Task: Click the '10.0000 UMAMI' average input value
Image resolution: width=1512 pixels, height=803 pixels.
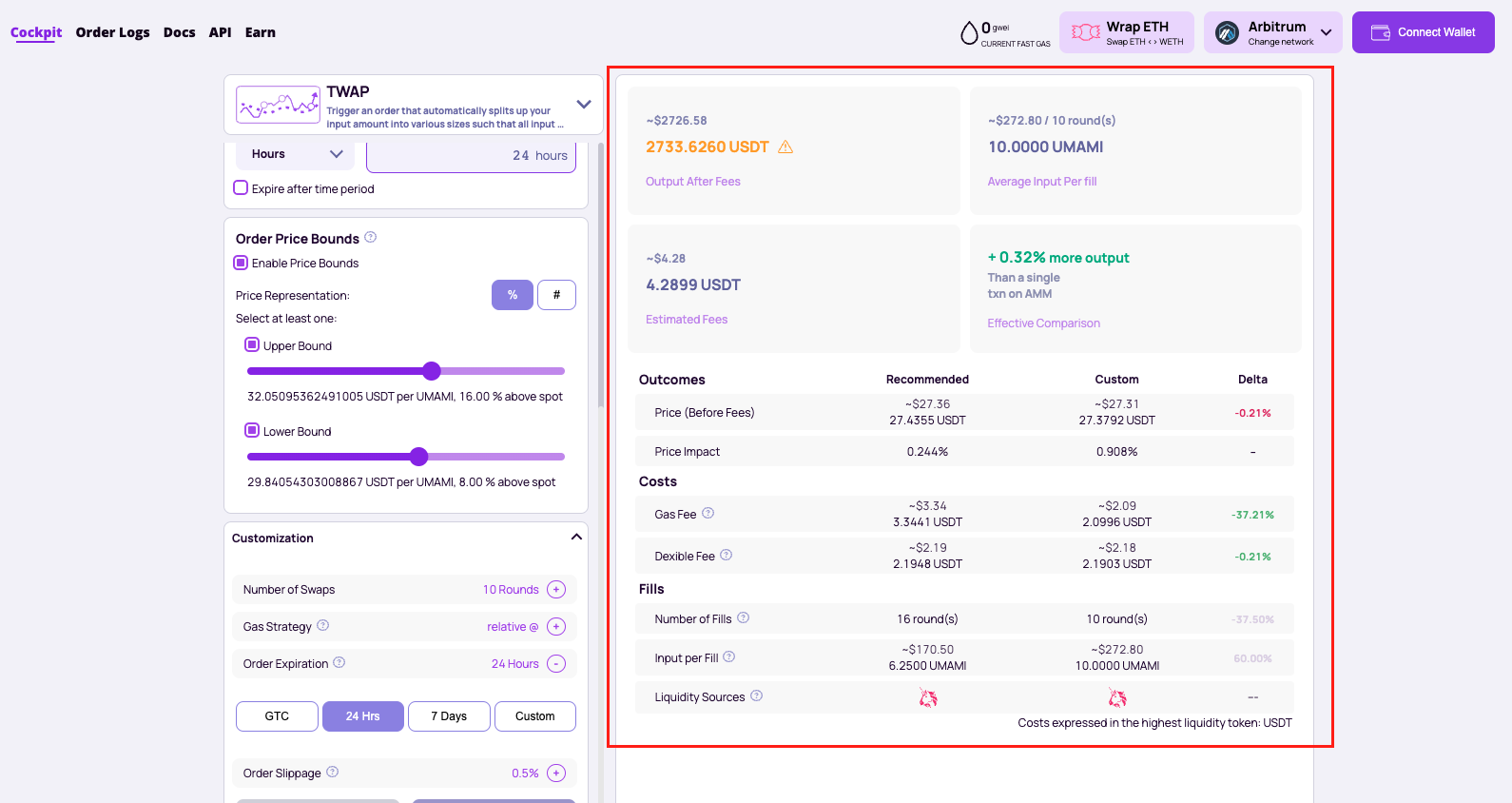Action: 1046,147
